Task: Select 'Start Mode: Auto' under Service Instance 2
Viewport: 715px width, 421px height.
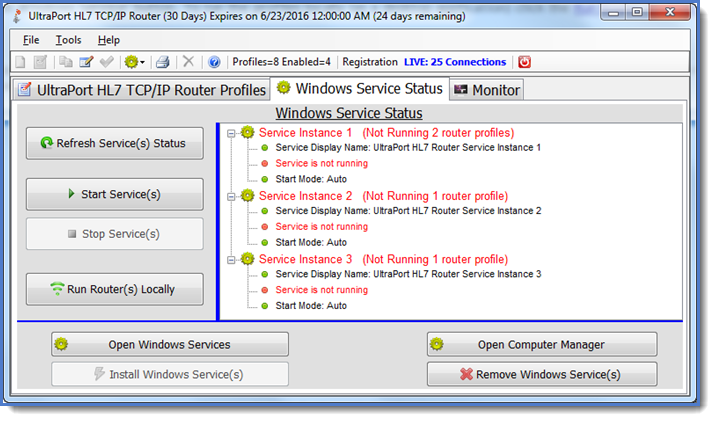Action: 311,243
